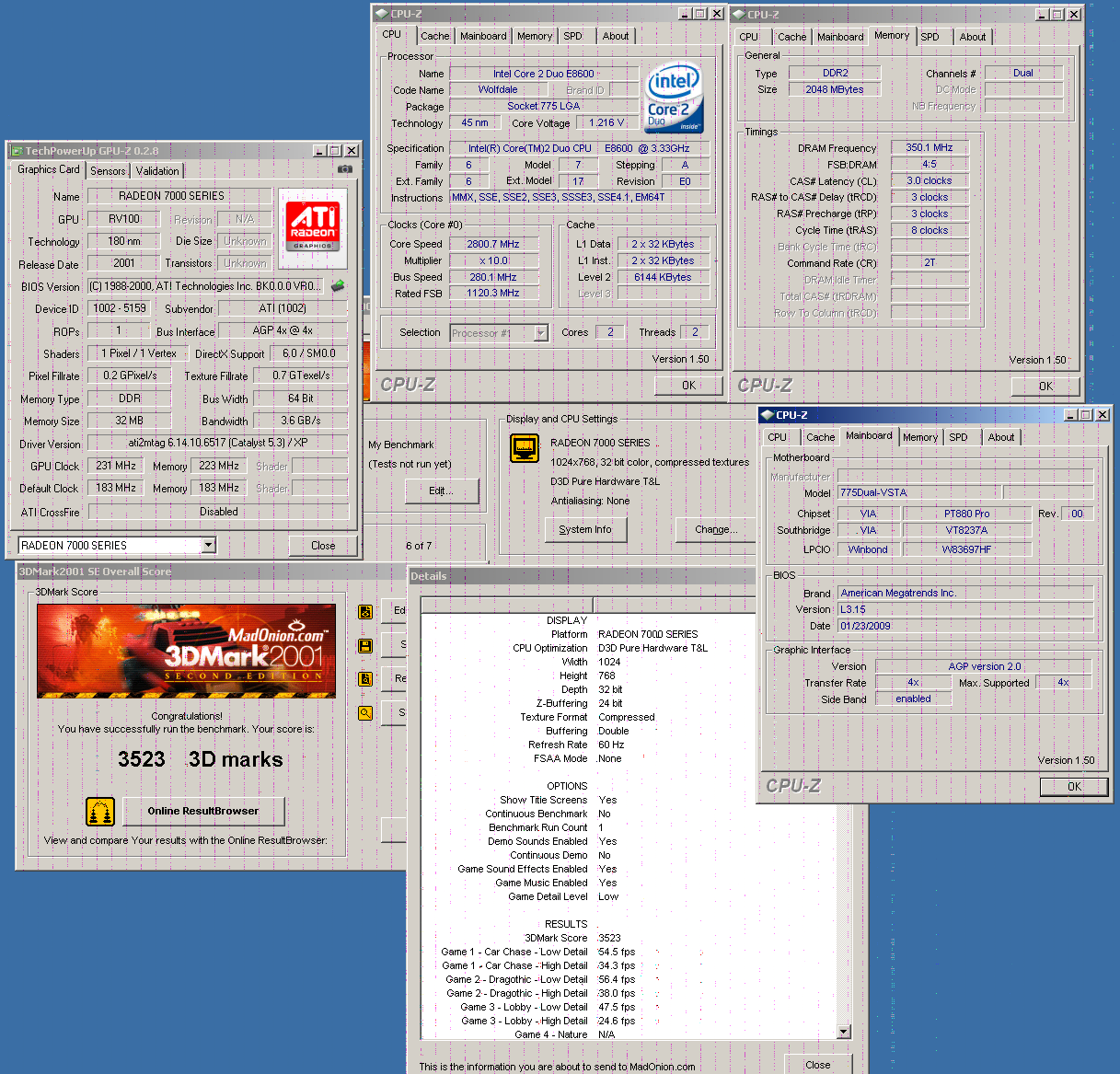Click CAS# Latency value 3.0 clocks
The width and height of the screenshot is (1120, 1074).
929,180
